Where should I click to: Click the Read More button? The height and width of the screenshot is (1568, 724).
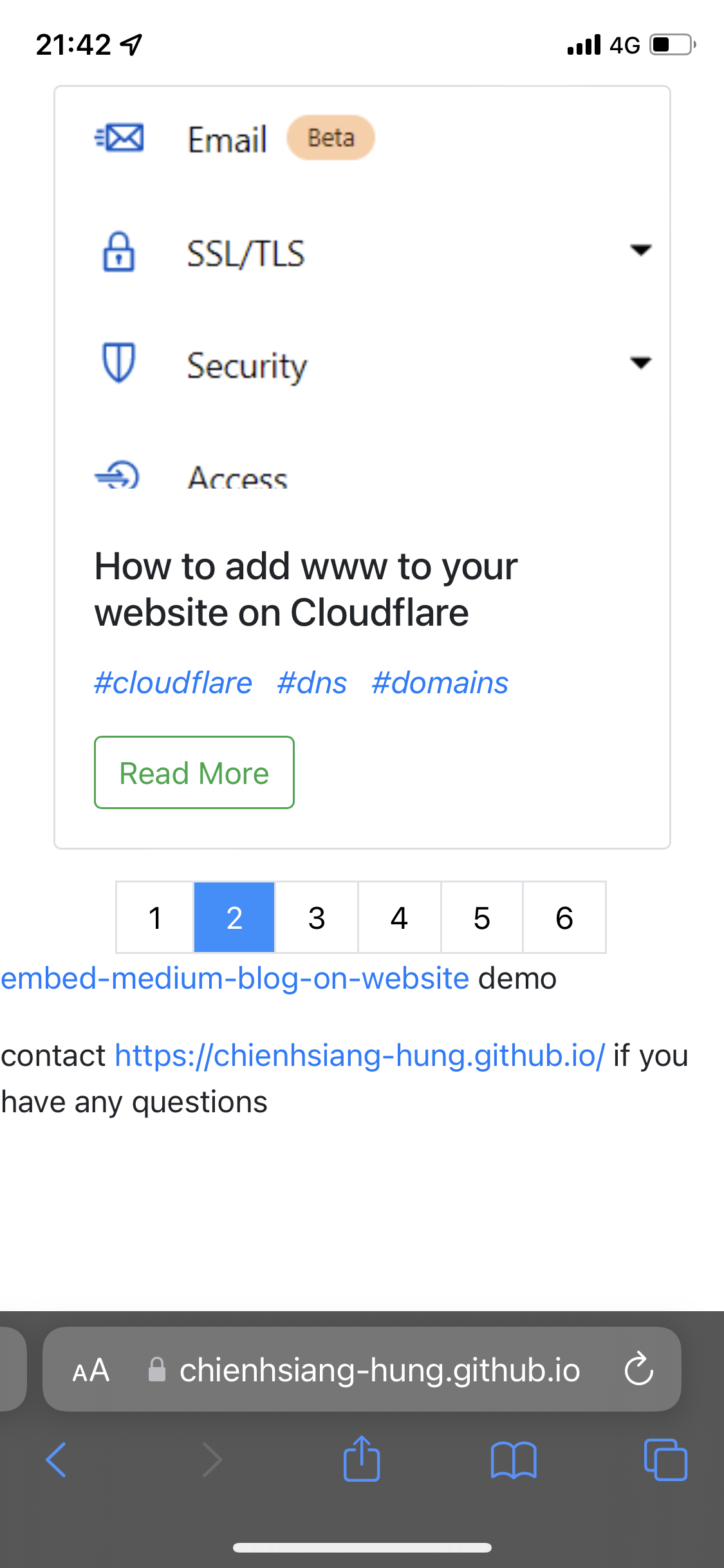coord(194,772)
